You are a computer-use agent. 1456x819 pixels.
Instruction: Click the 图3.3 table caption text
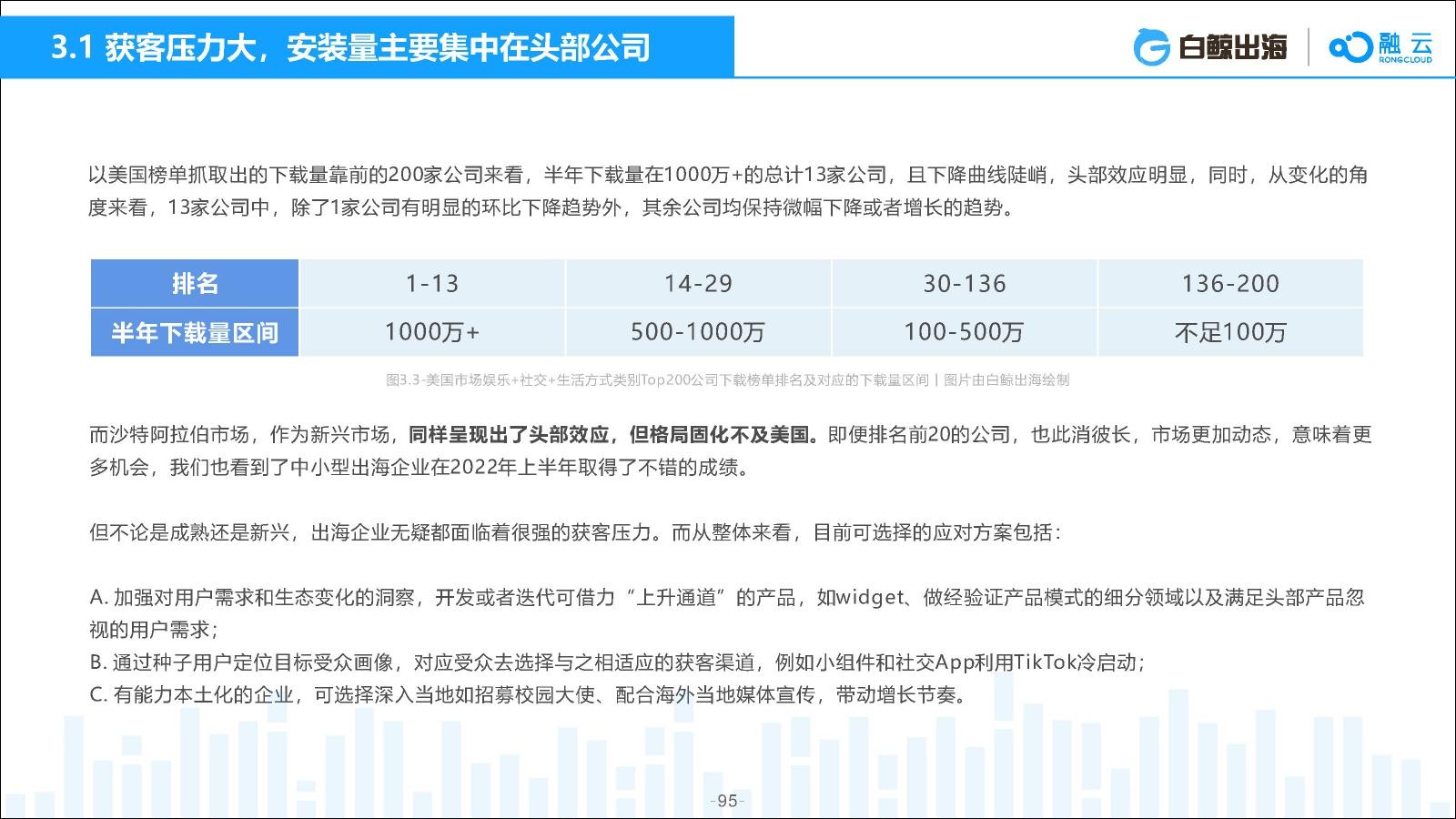727,379
